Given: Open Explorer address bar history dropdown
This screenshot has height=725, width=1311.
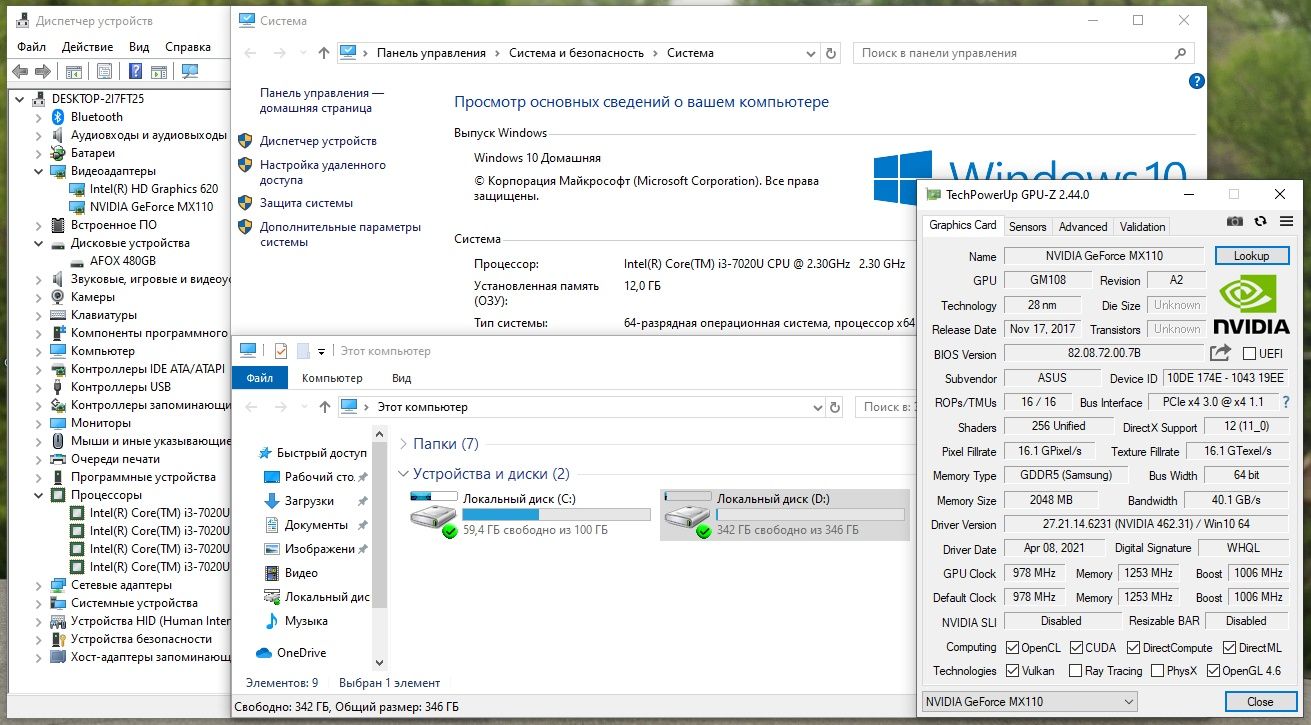Looking at the screenshot, I should tap(817, 407).
